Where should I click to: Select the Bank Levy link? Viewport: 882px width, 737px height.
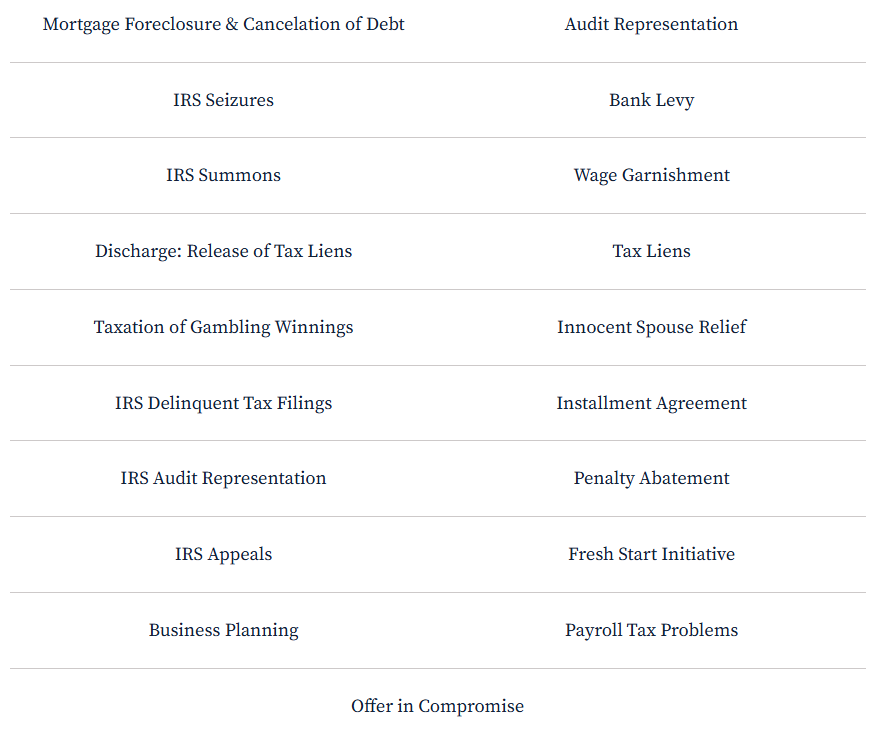[651, 100]
